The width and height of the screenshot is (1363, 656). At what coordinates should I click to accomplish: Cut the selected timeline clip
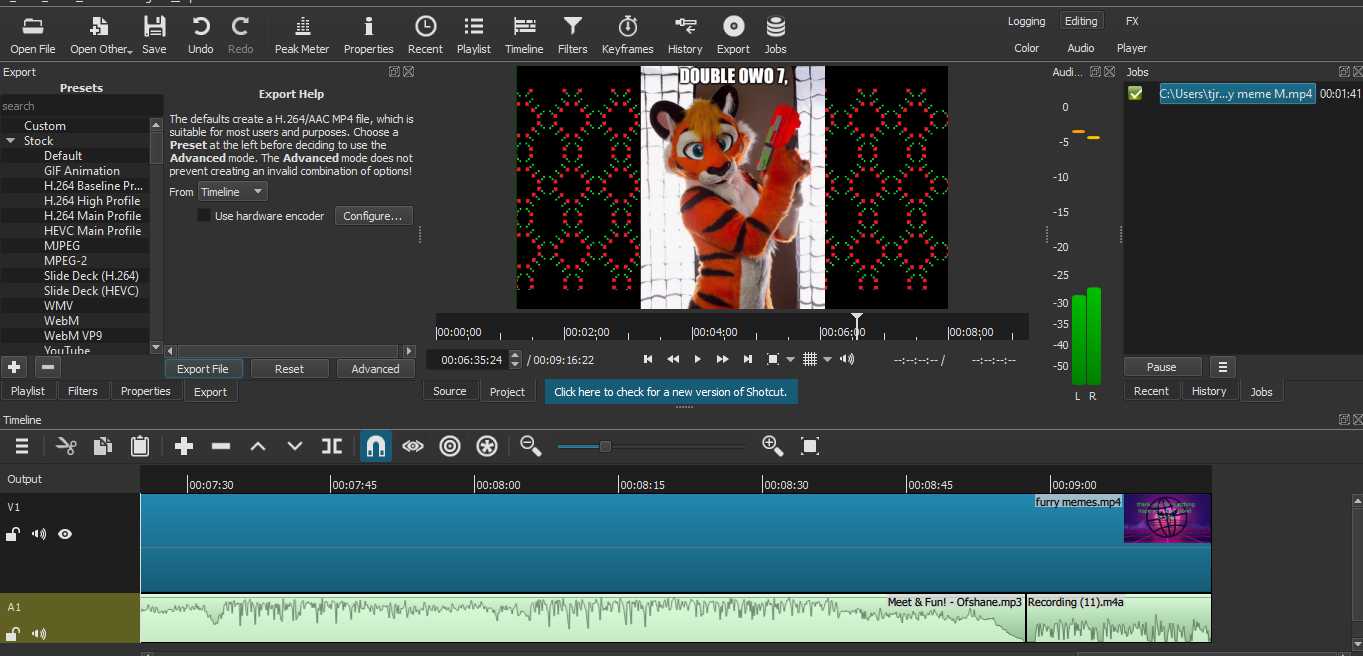coord(66,447)
